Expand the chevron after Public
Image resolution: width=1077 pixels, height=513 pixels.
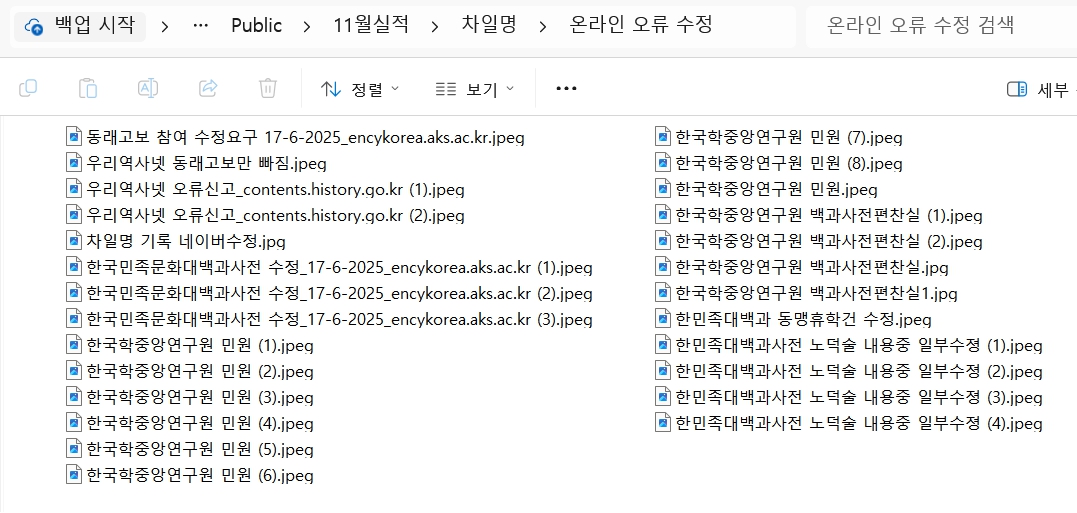[x=307, y=27]
